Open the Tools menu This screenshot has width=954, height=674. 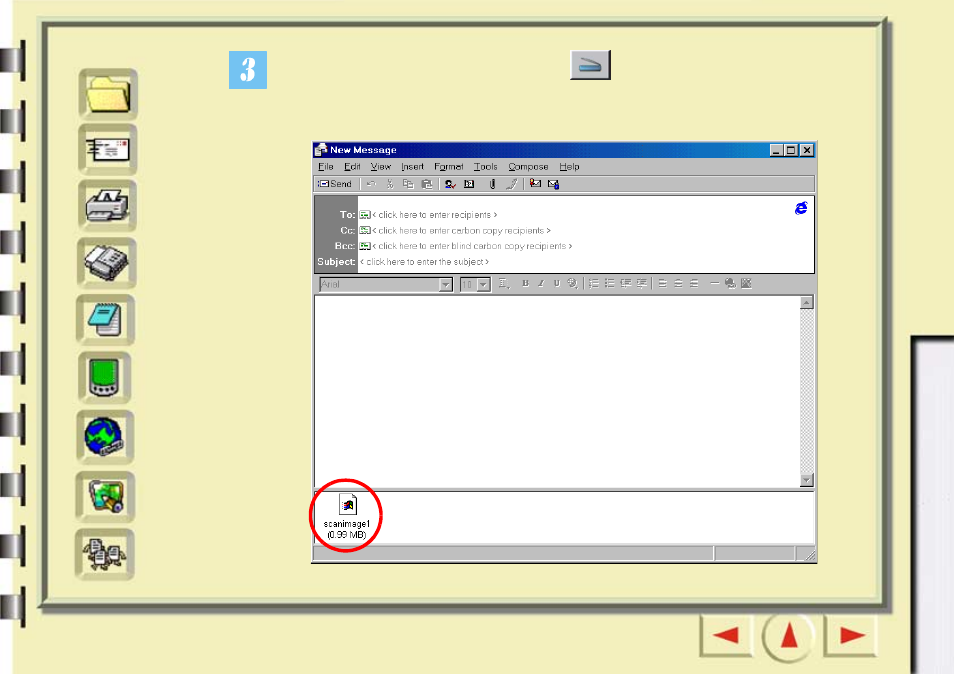tap(486, 167)
